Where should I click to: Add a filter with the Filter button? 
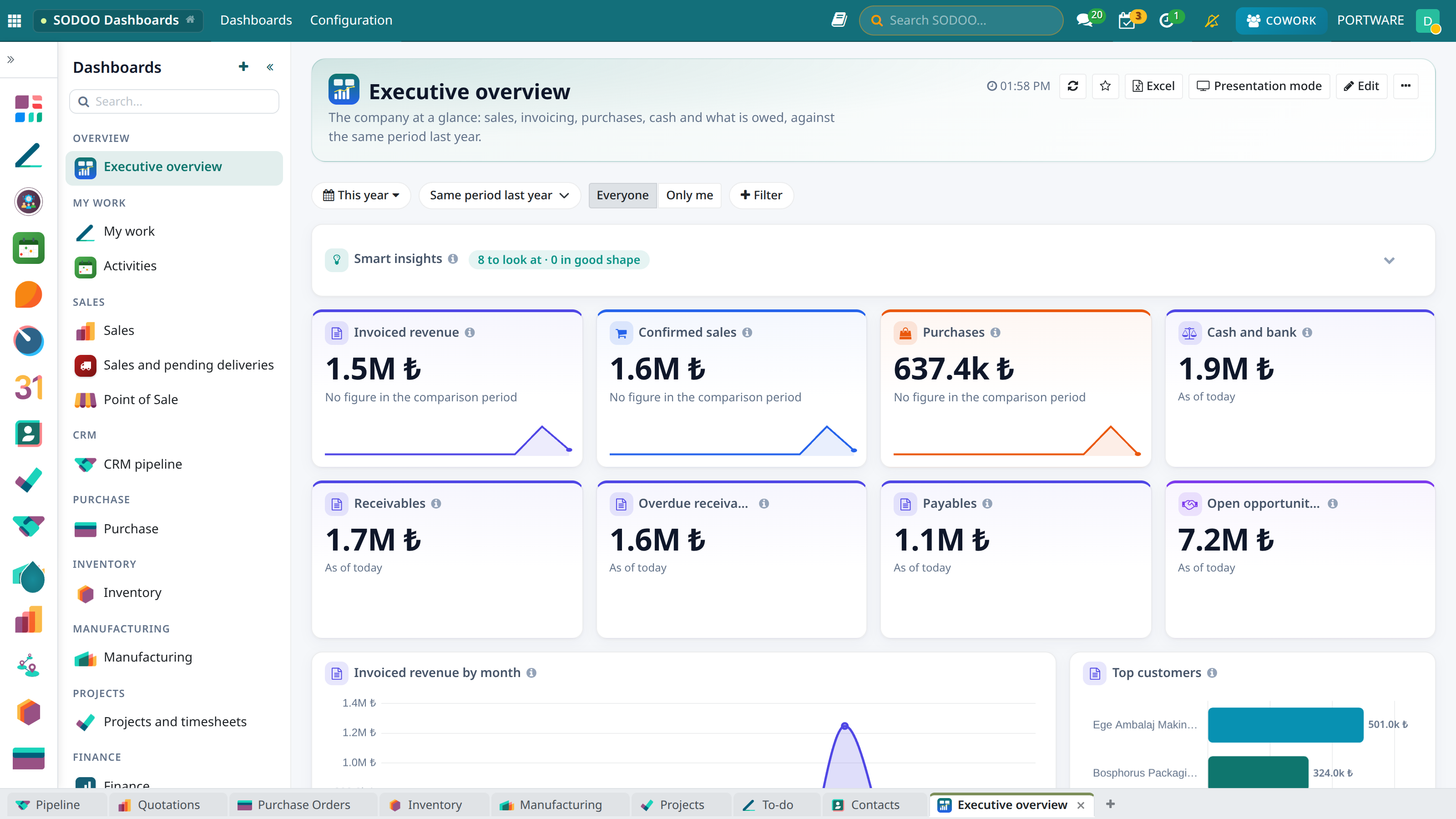[761, 195]
